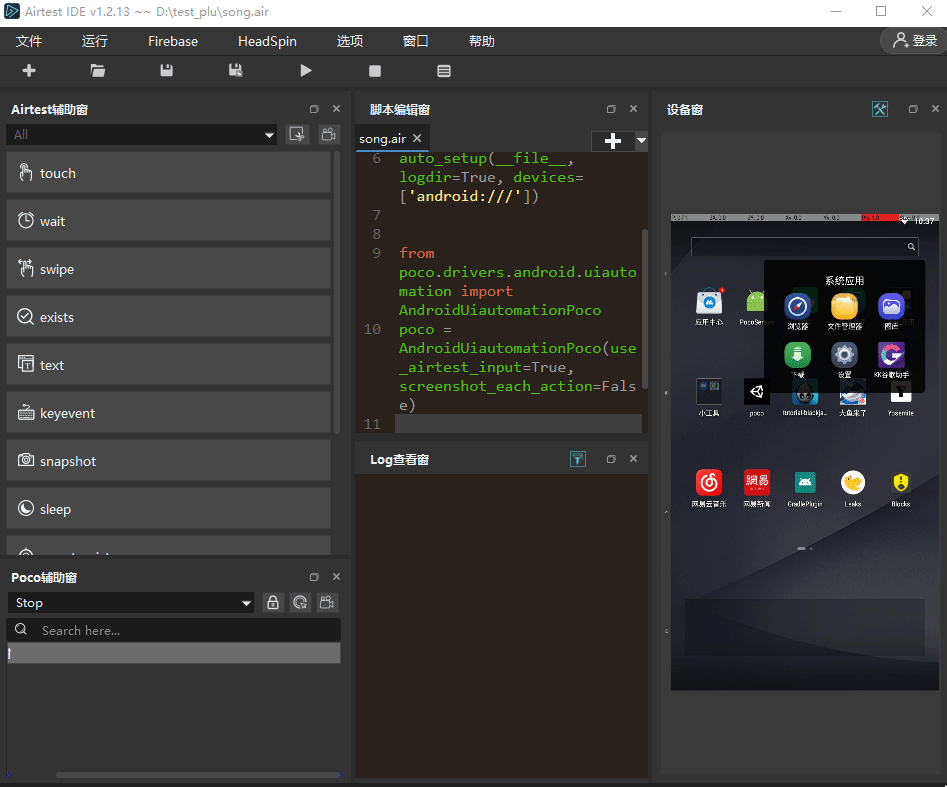Image resolution: width=947 pixels, height=787 pixels.
Task: Toggle the Poco lock icon
Action: coord(273,603)
